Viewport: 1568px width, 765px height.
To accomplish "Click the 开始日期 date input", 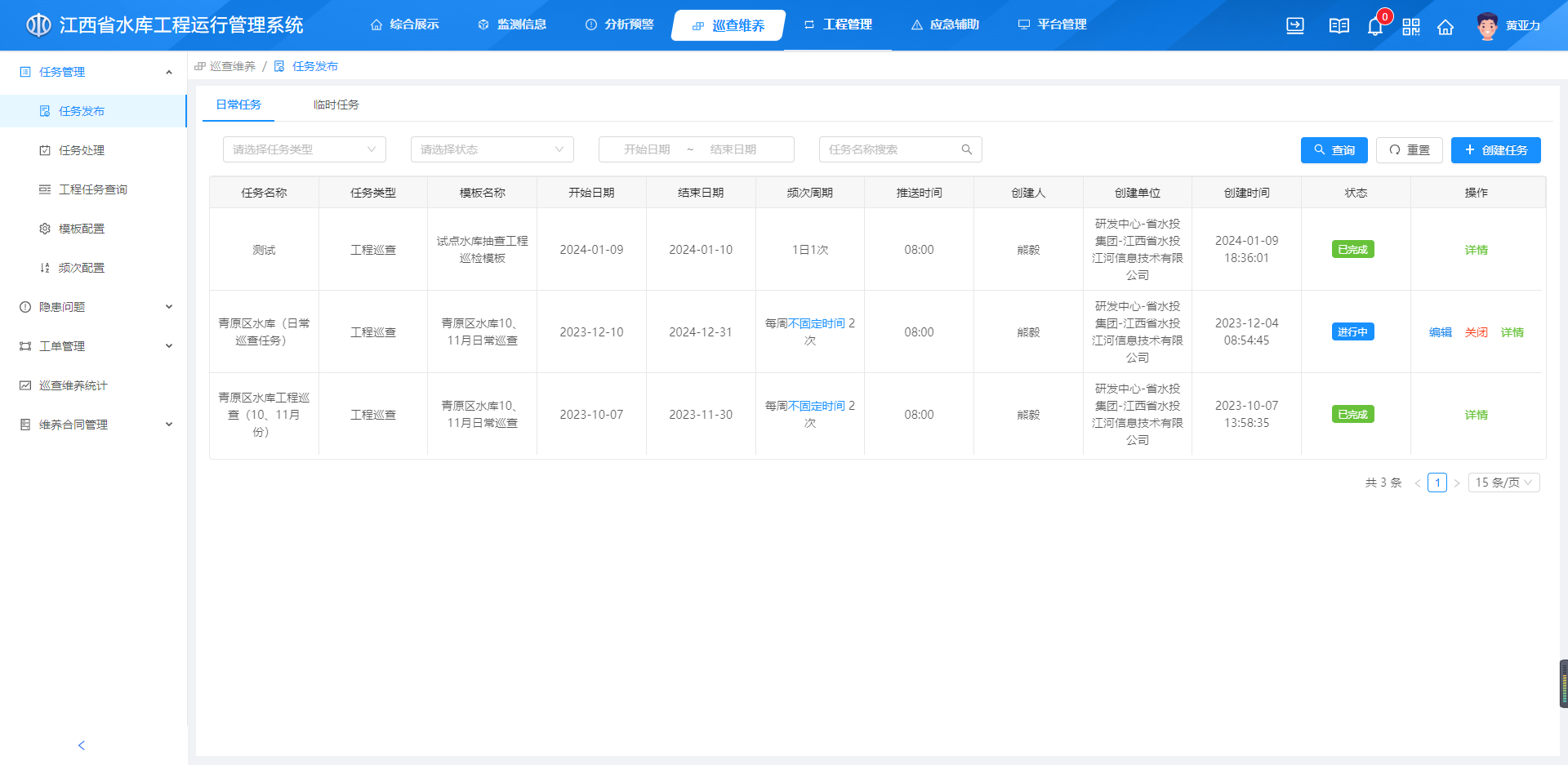I will [x=647, y=149].
